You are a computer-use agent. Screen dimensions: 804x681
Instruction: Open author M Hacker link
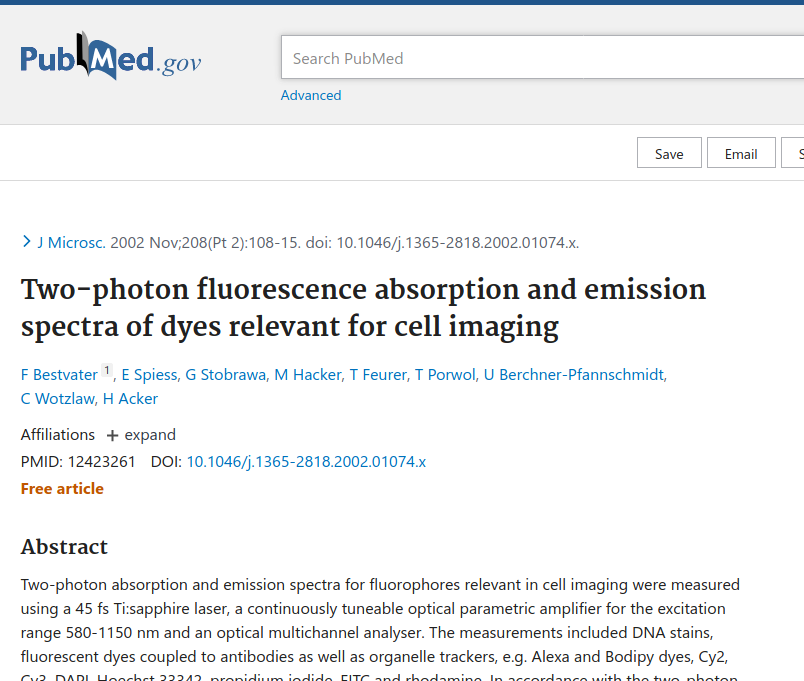(x=308, y=375)
